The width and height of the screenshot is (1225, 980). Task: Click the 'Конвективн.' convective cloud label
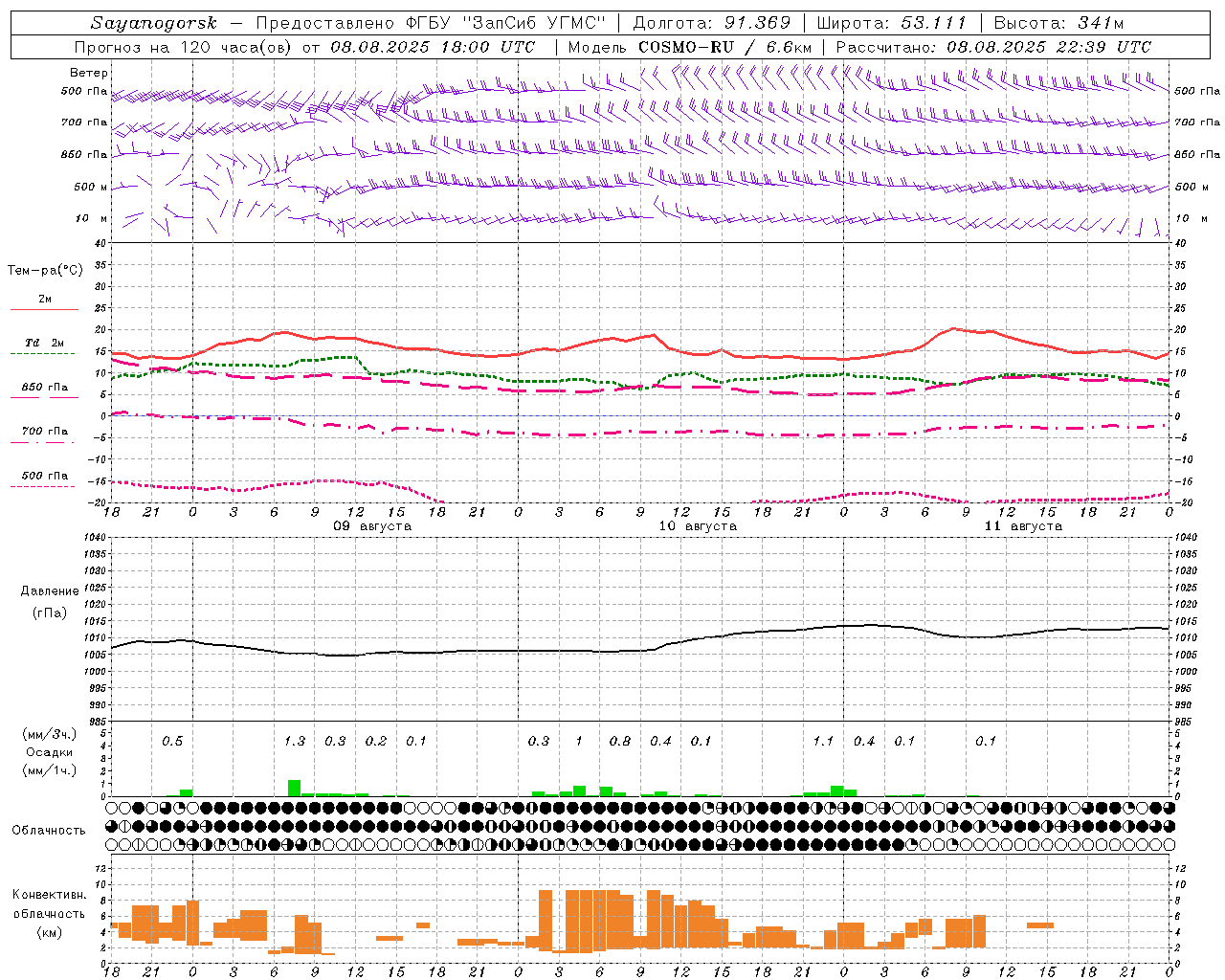tap(50, 895)
